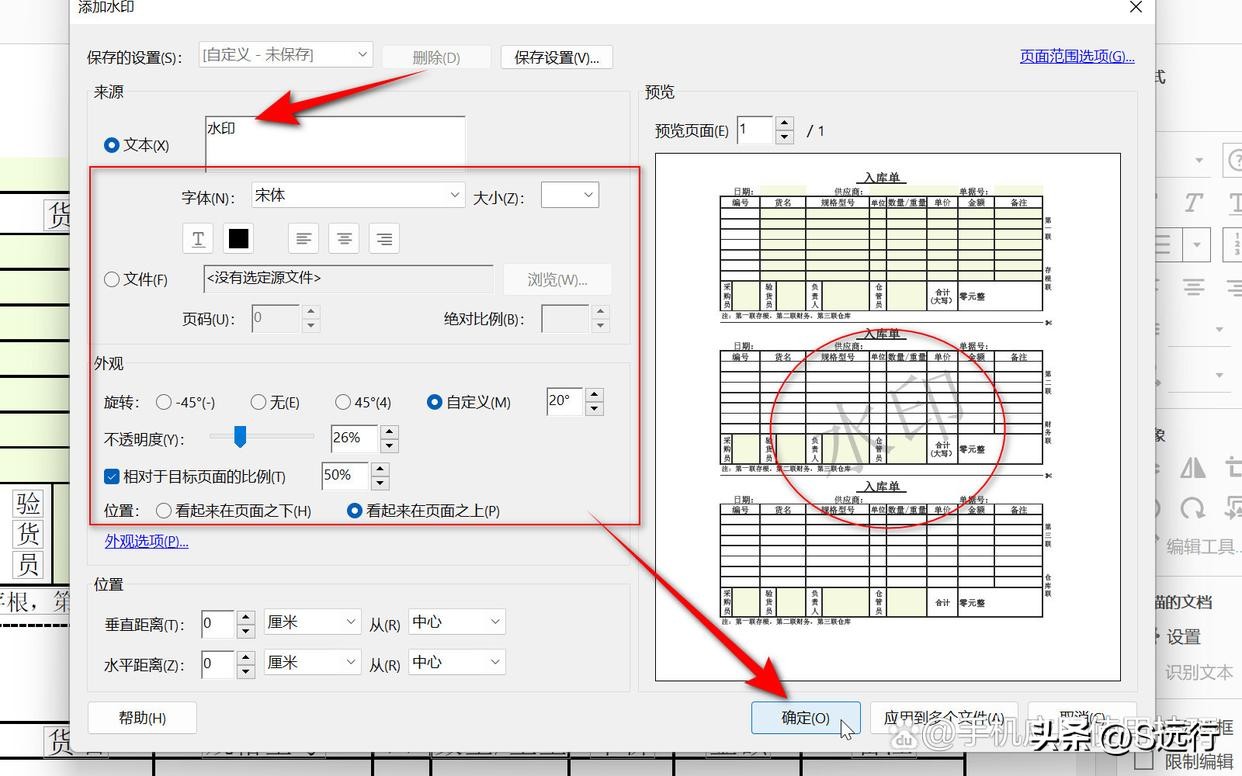Decrease custom rotation angle with down arrow
Image resolution: width=1242 pixels, height=776 pixels.
(x=594, y=409)
